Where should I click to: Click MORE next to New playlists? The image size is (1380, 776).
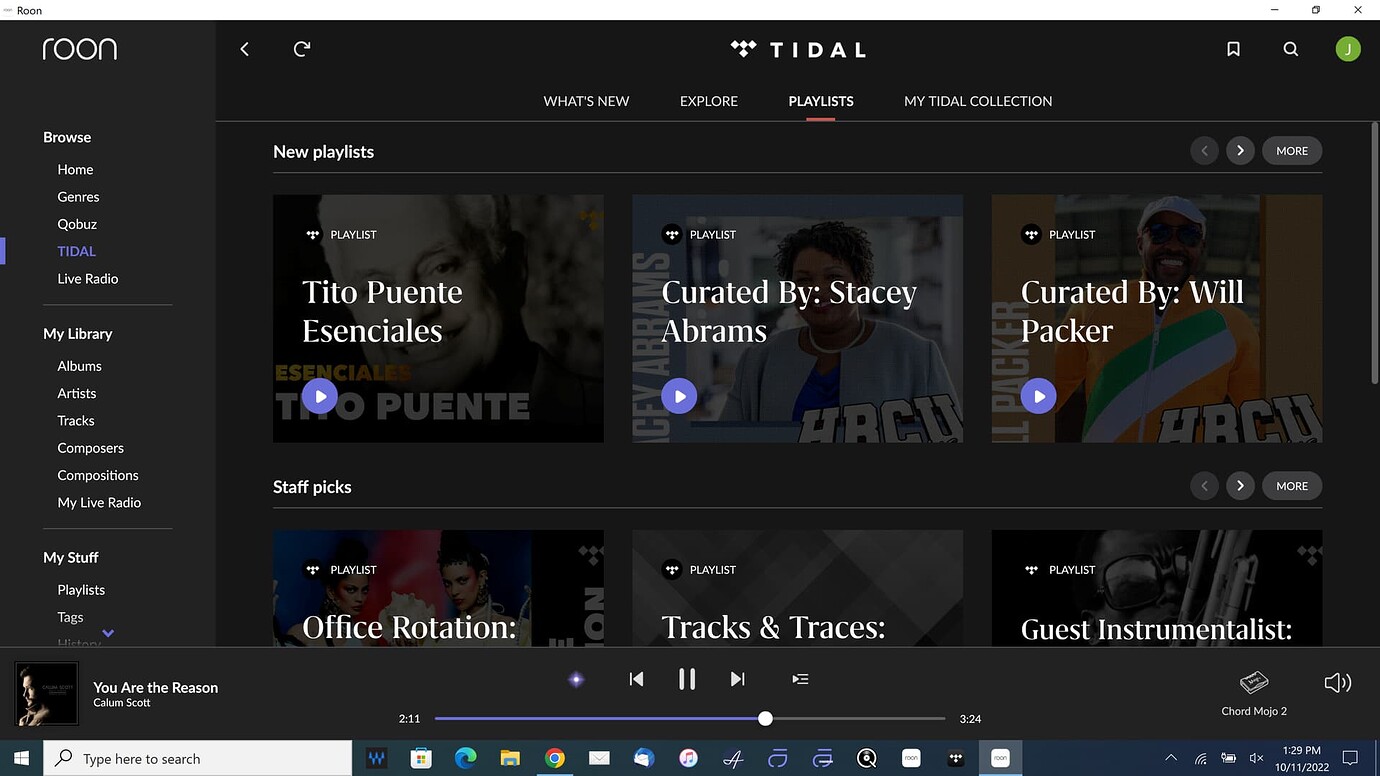[x=1291, y=150]
